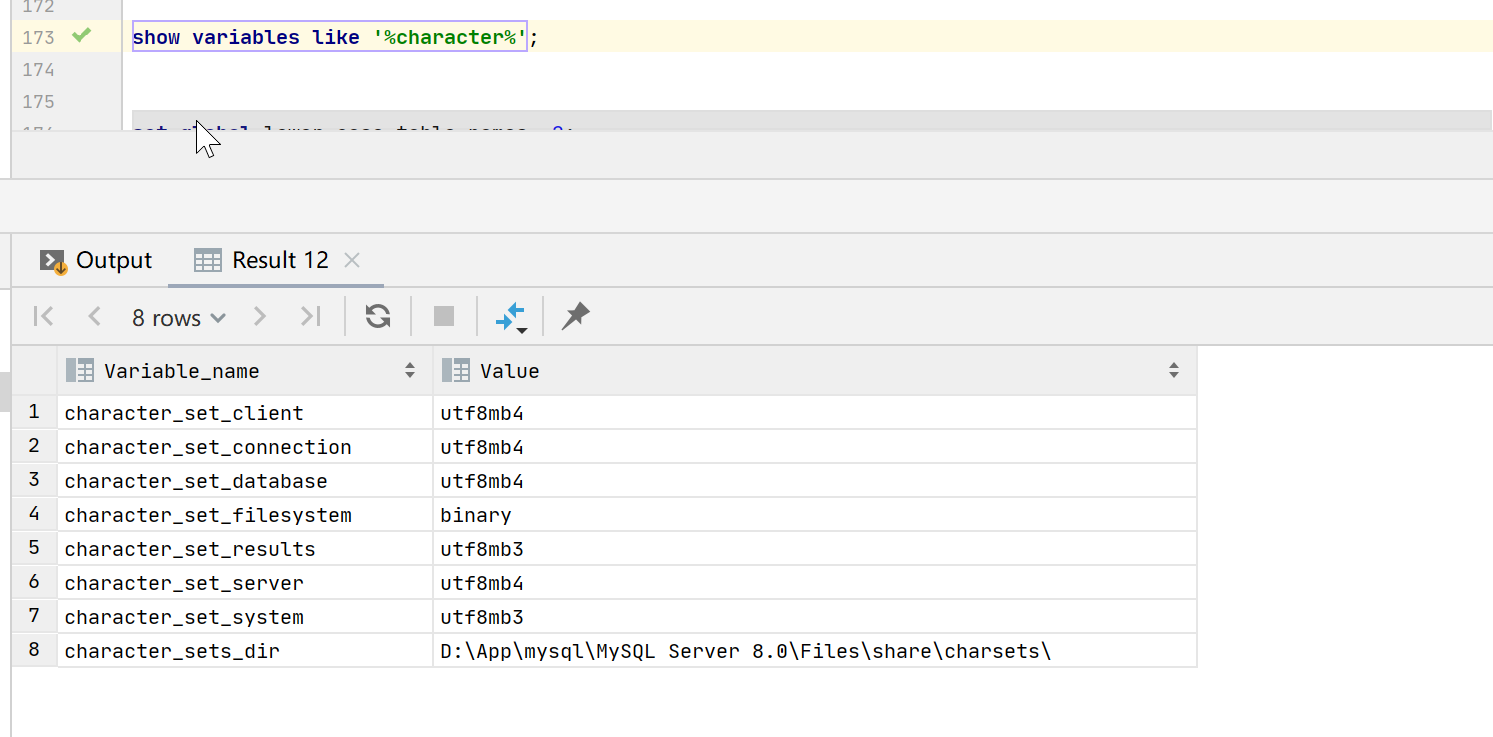Select utf8mb4 value of character_set_server
1493x737 pixels.
click(815, 583)
